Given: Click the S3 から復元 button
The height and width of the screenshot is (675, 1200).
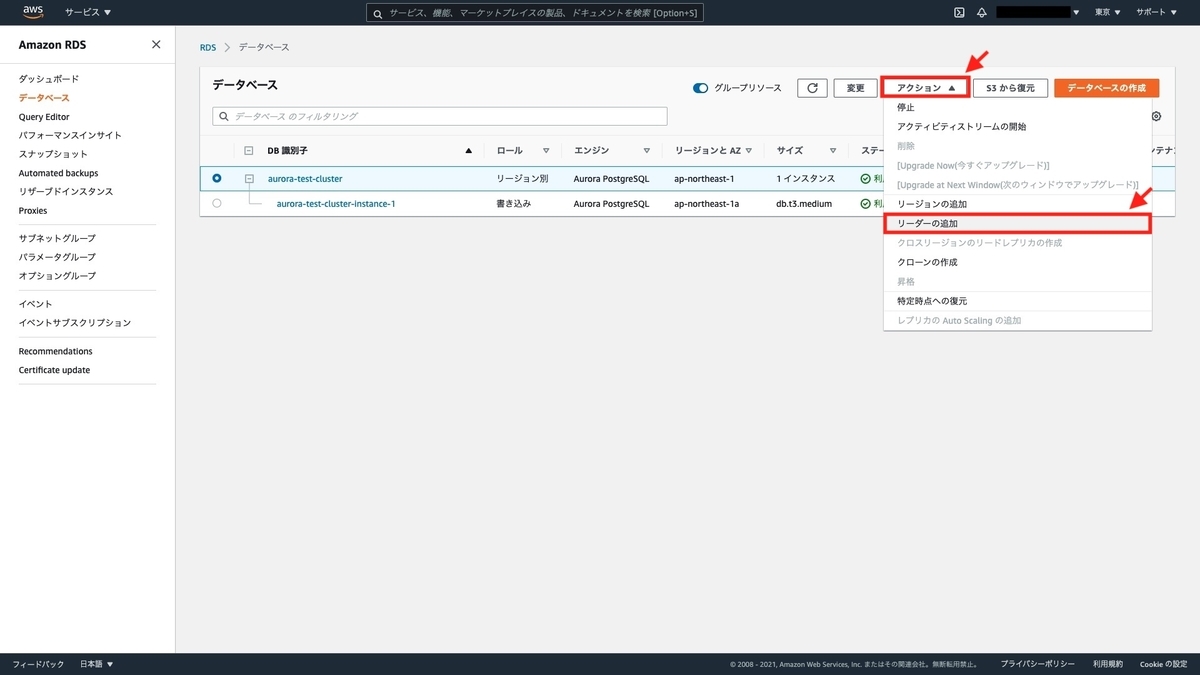Looking at the screenshot, I should click(x=1010, y=88).
